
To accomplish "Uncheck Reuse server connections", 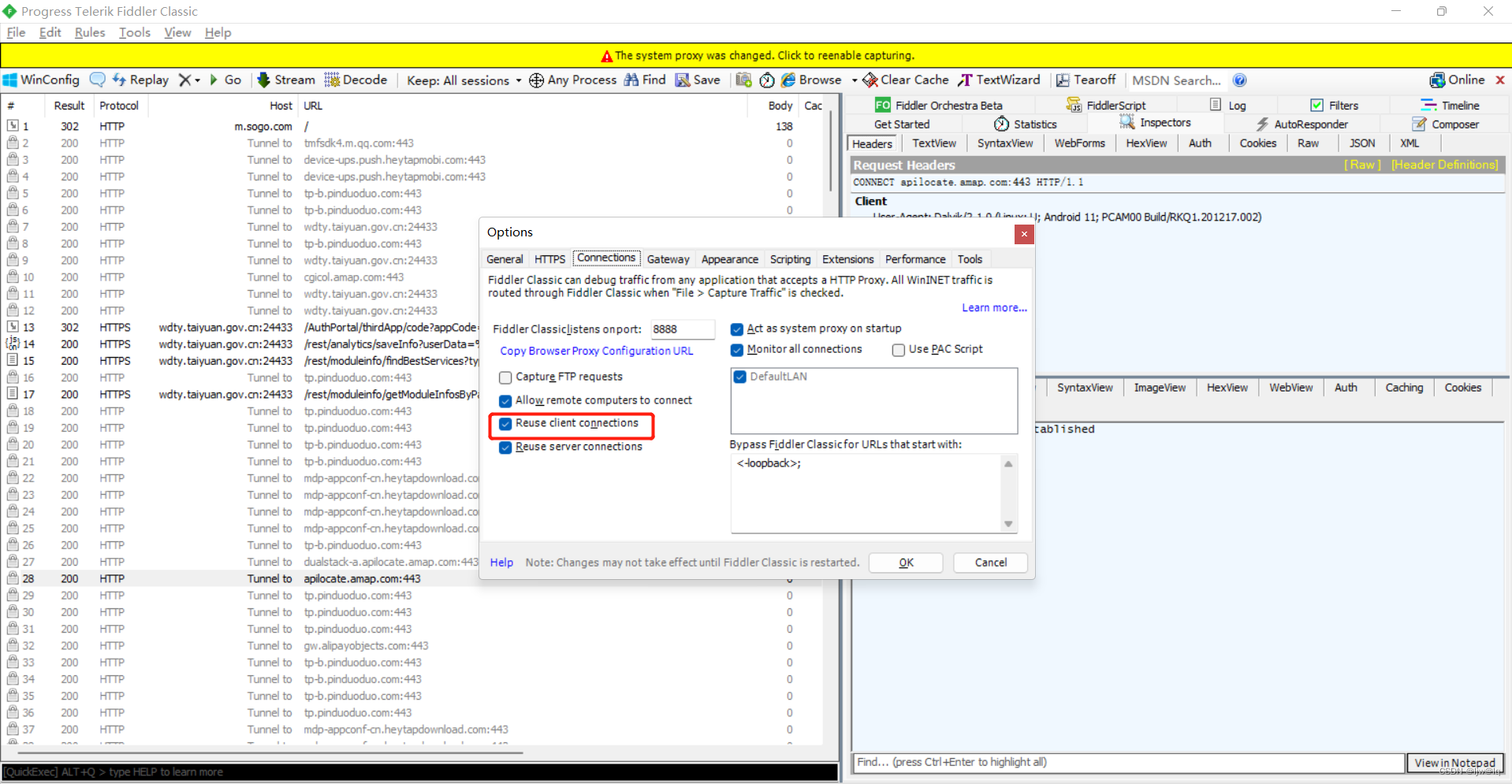I will coord(505,448).
